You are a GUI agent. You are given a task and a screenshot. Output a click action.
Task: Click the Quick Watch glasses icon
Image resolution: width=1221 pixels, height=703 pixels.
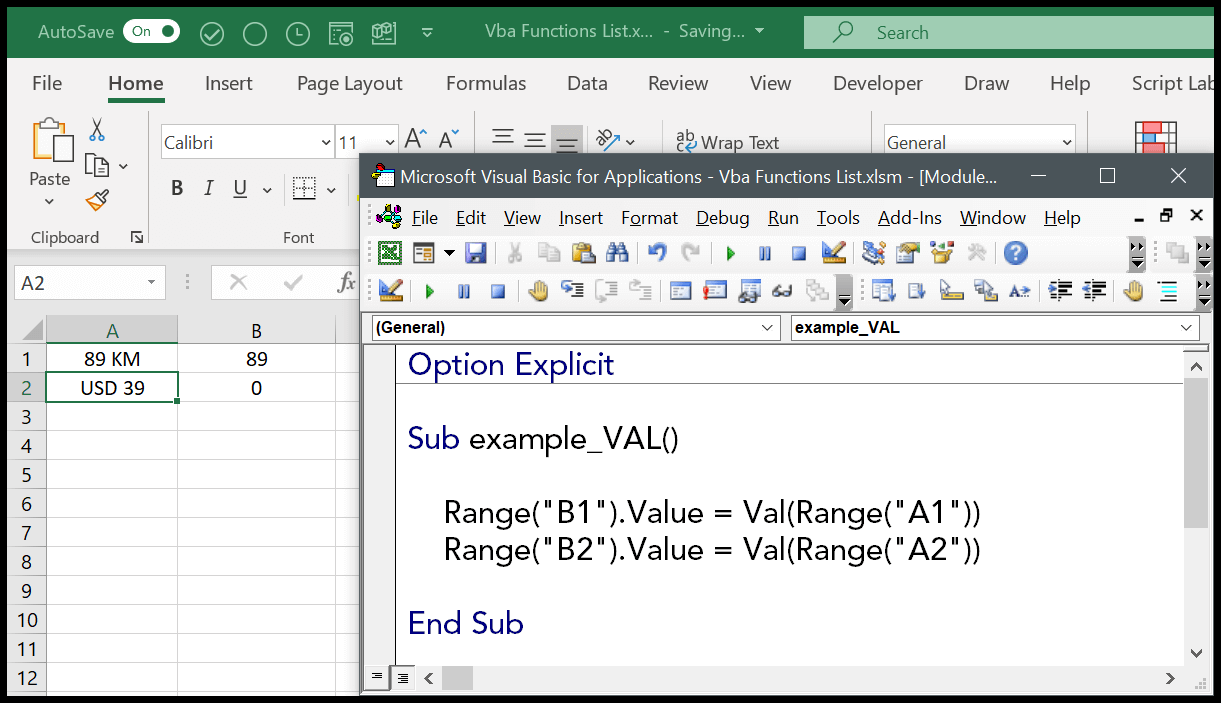tap(783, 291)
